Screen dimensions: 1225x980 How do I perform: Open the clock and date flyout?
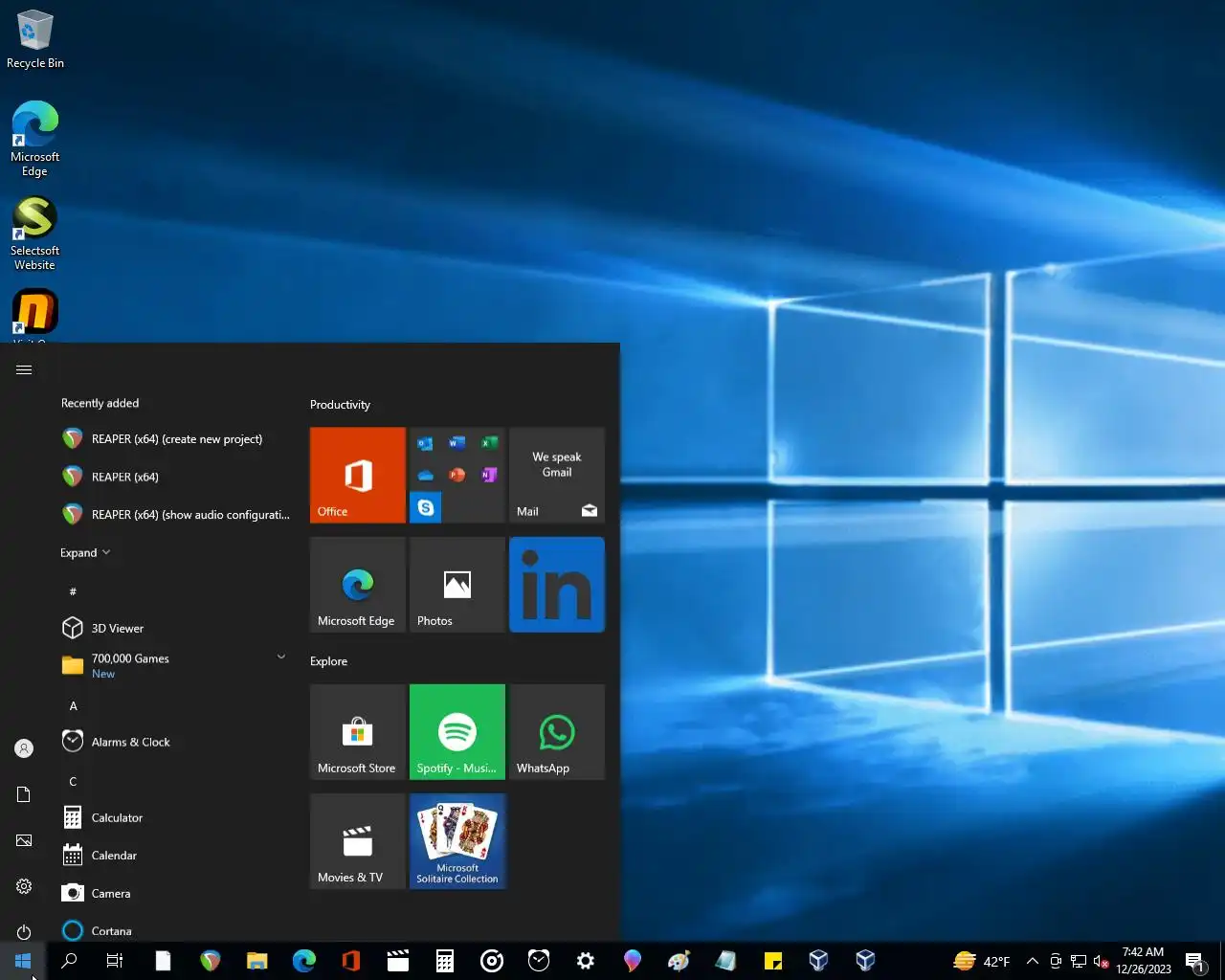pos(1144,961)
